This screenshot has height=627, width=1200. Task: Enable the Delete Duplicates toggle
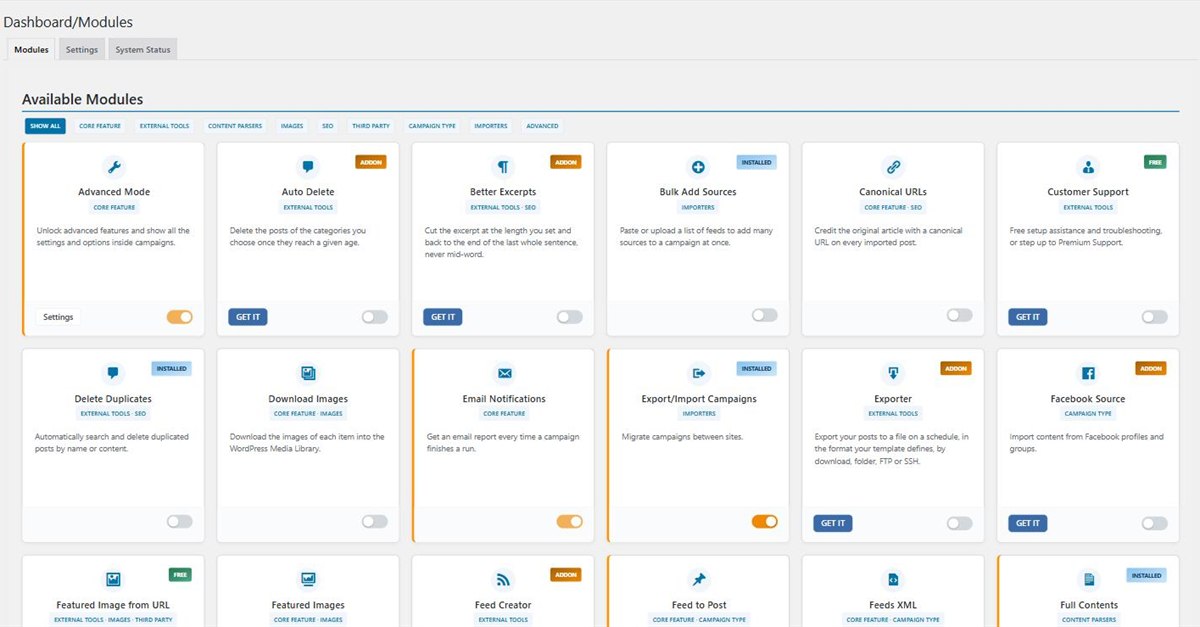coord(180,521)
